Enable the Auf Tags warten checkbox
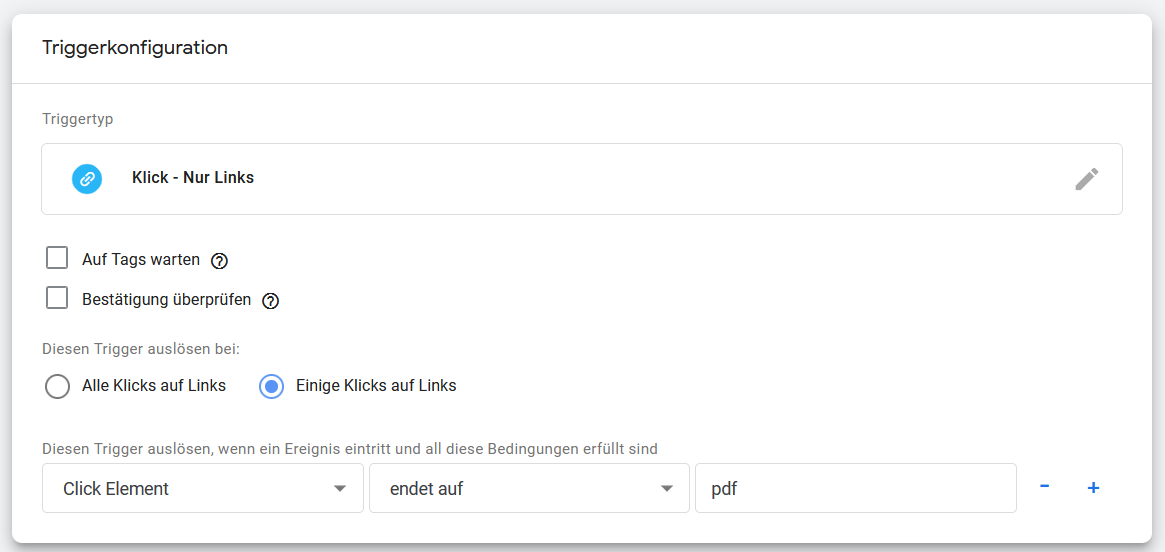 [x=57, y=259]
